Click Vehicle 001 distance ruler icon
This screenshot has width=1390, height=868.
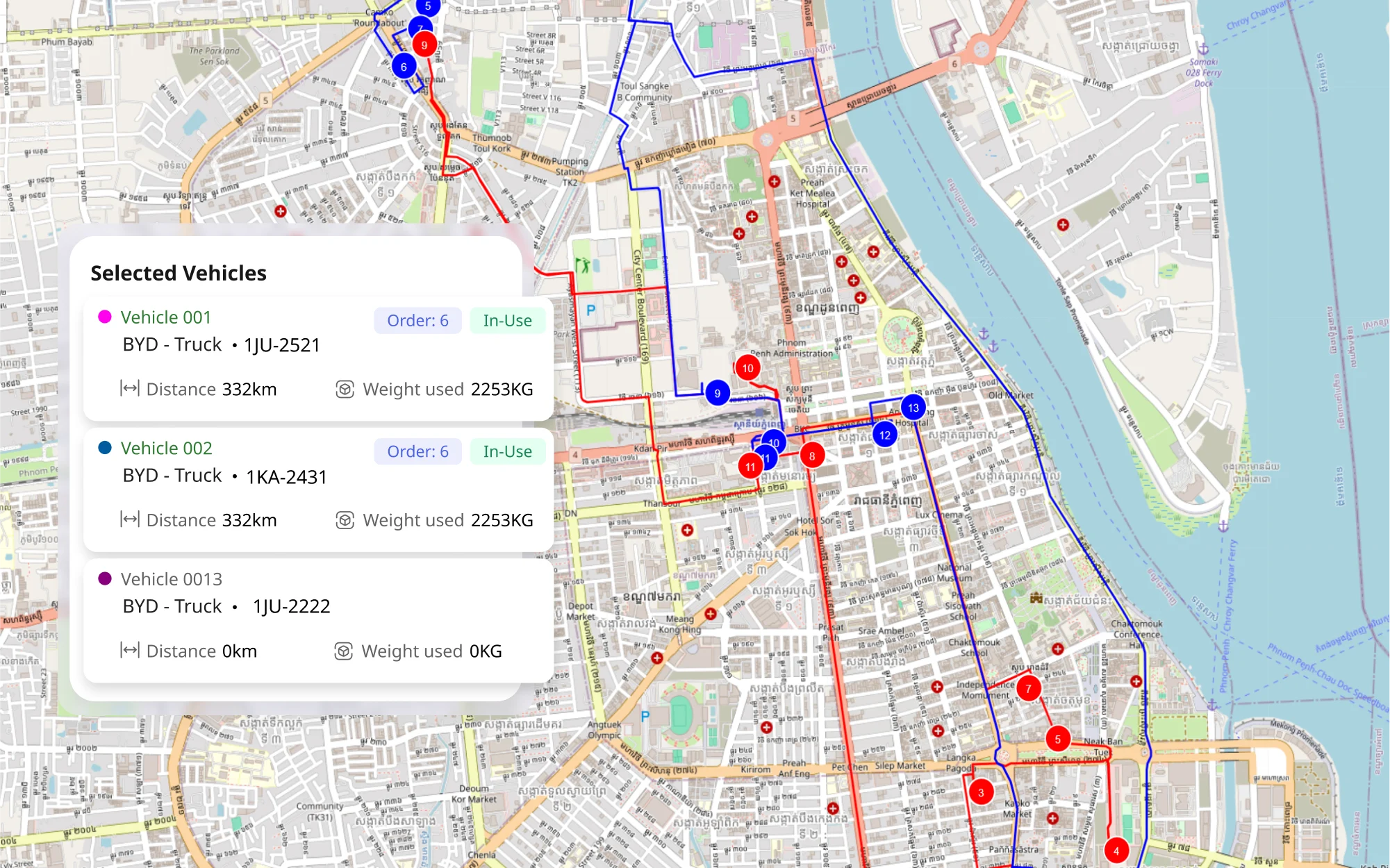pyautogui.click(x=130, y=388)
